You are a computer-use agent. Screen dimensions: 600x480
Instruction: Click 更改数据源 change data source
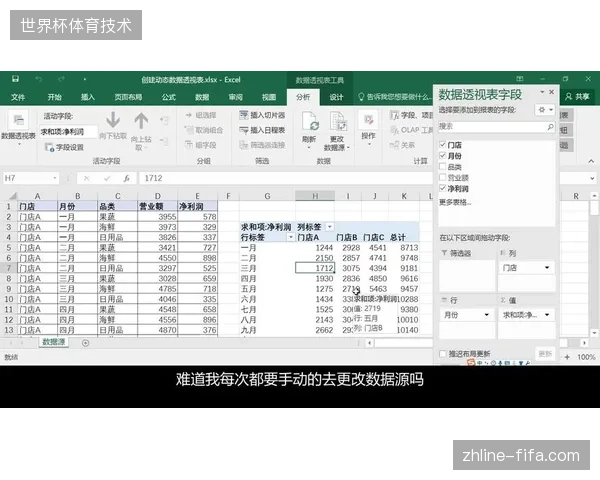click(x=337, y=130)
